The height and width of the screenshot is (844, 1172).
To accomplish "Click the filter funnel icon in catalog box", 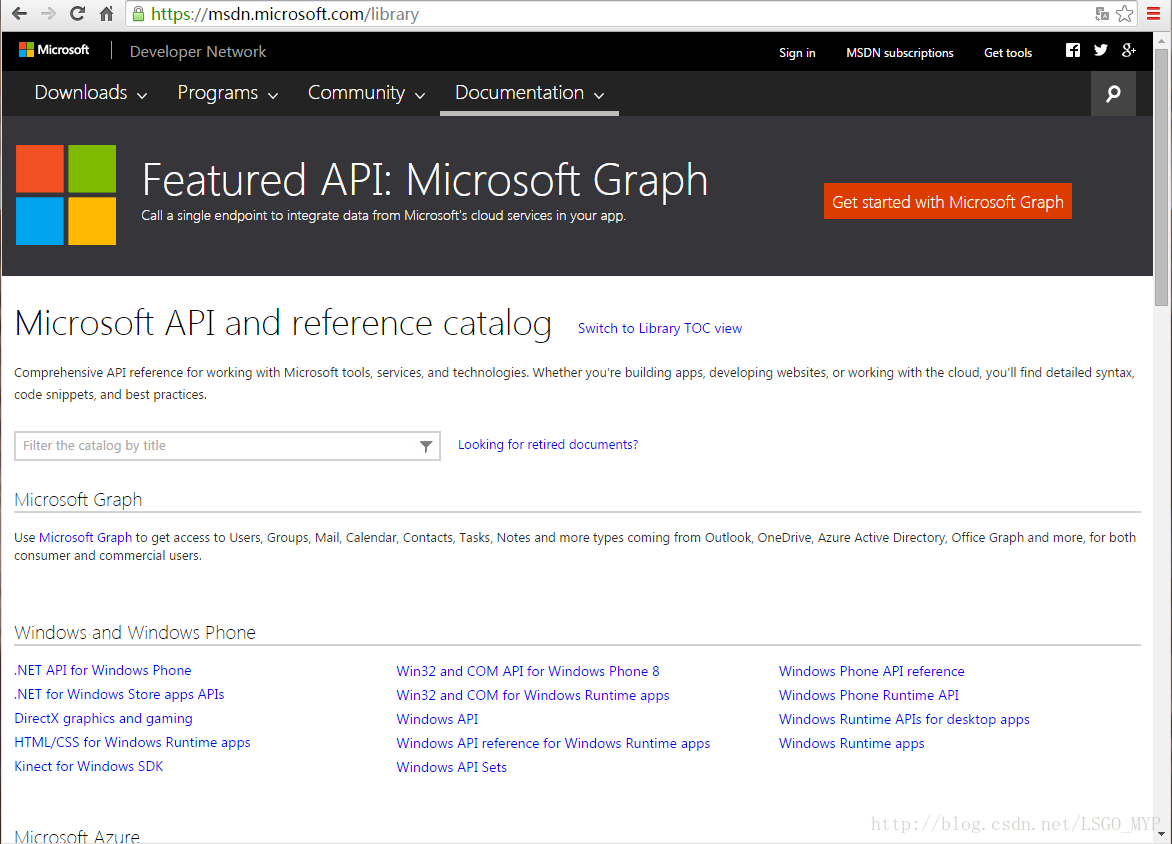I will pos(425,446).
